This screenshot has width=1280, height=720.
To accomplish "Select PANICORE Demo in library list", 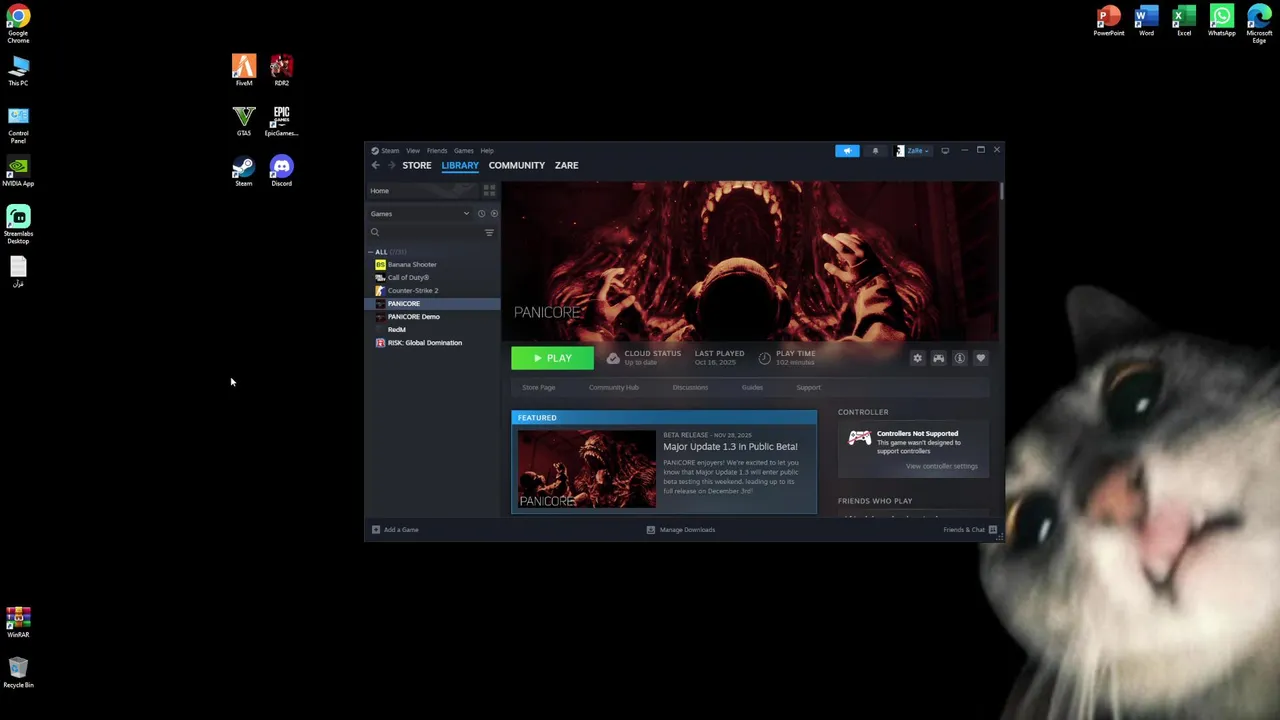I will 432,316.
